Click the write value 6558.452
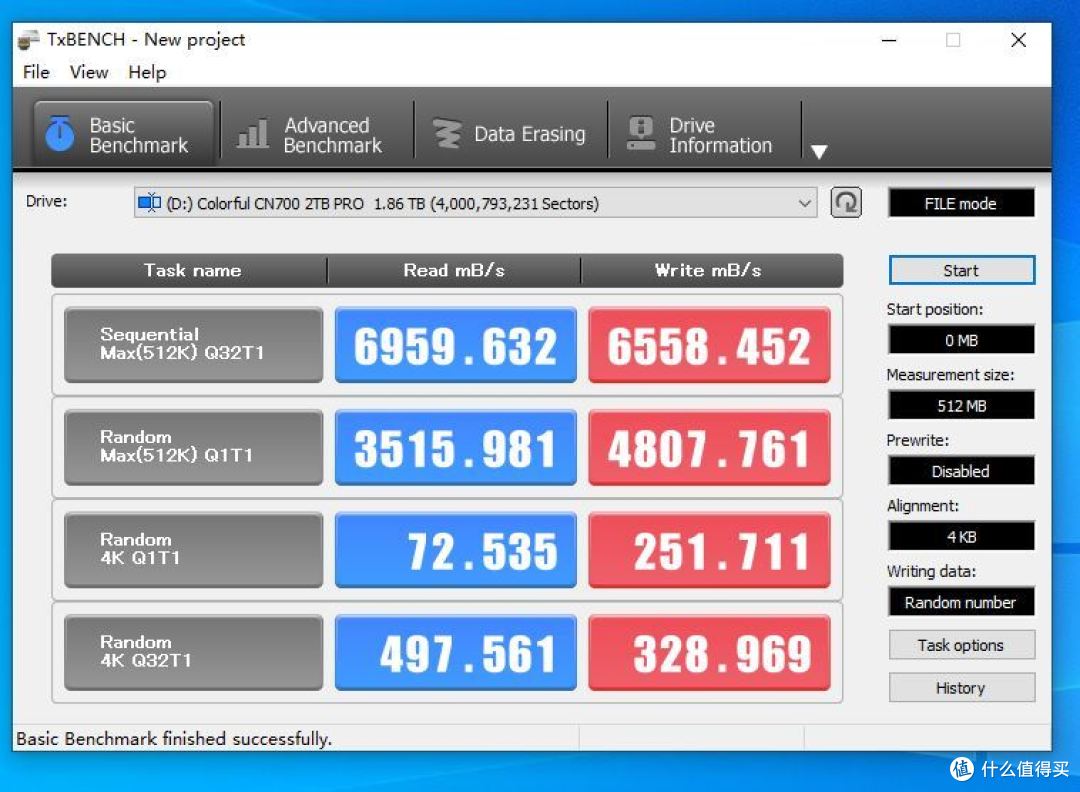 pos(709,344)
